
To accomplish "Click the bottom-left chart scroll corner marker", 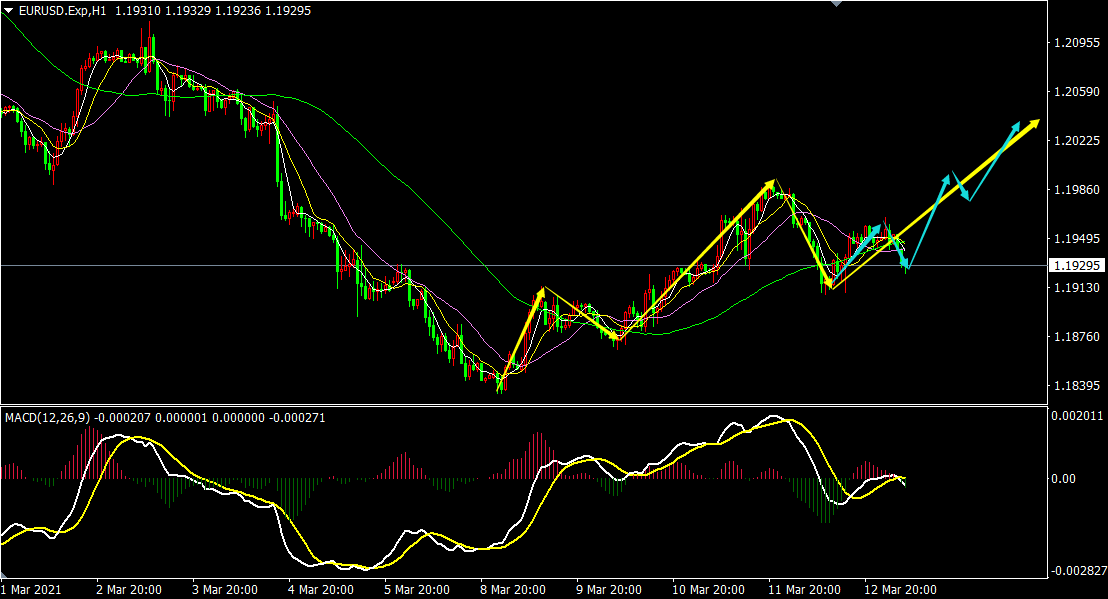I will coord(4,576).
